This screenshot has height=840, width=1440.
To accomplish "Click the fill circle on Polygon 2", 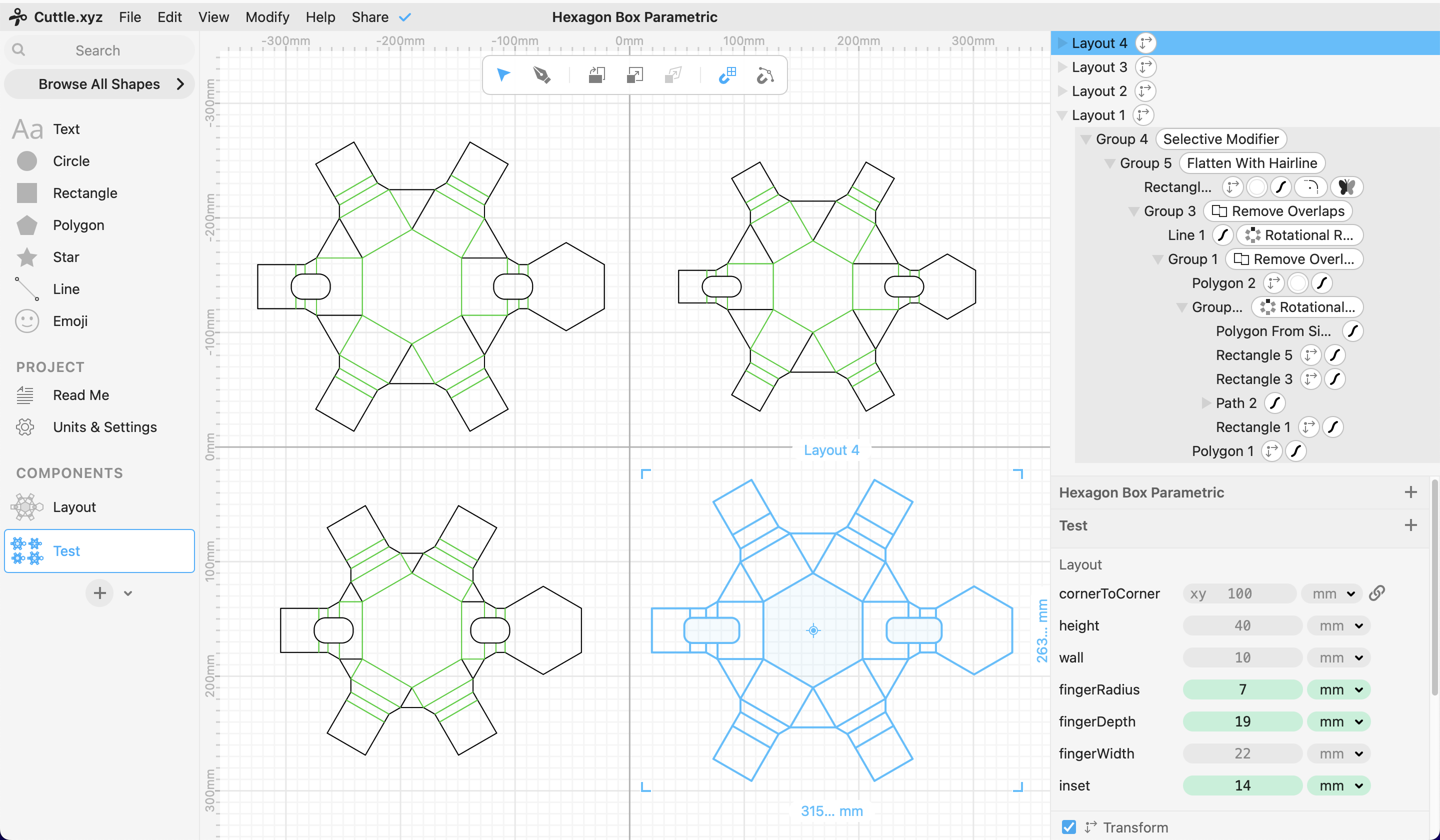I will pyautogui.click(x=1297, y=283).
